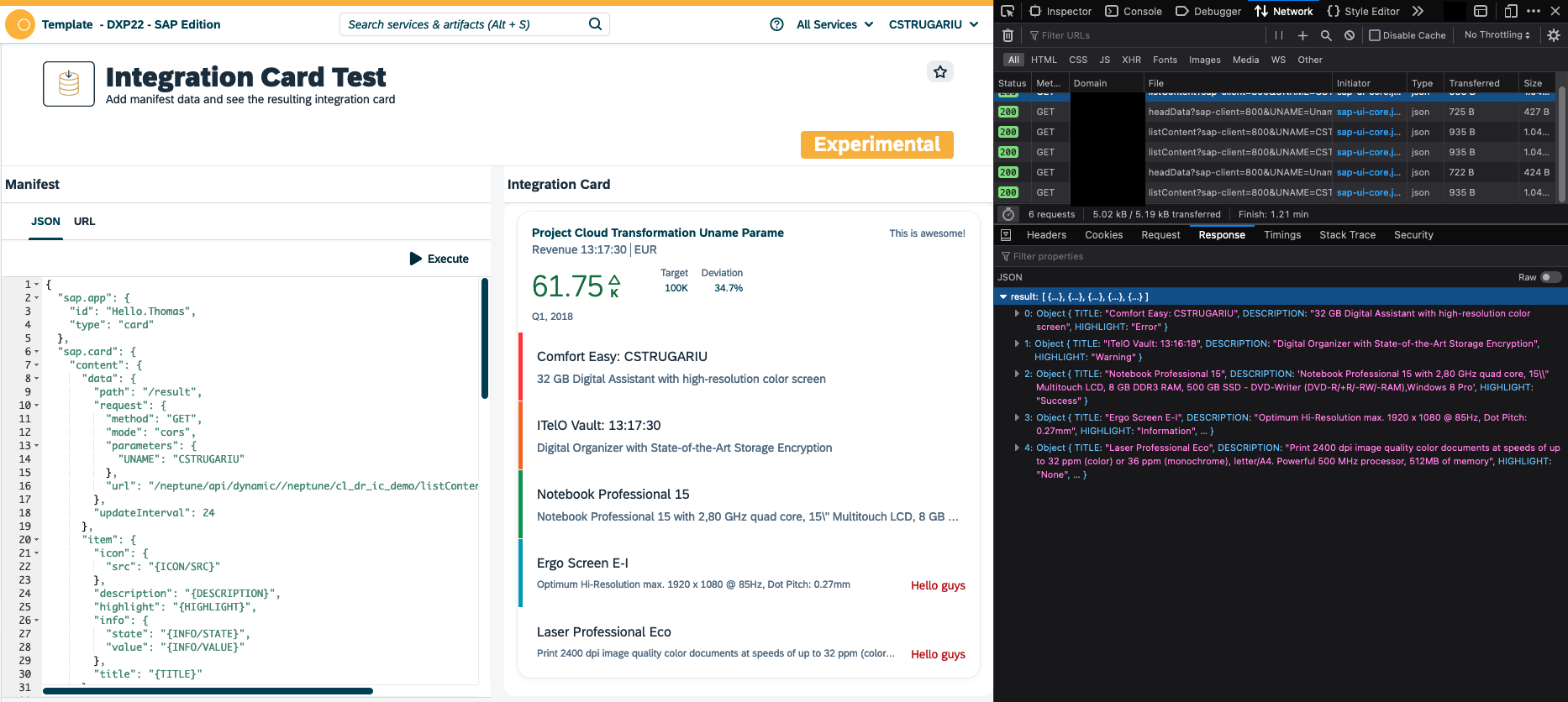Open the Security tab
Image resolution: width=1568 pixels, height=702 pixels.
pyautogui.click(x=1413, y=235)
